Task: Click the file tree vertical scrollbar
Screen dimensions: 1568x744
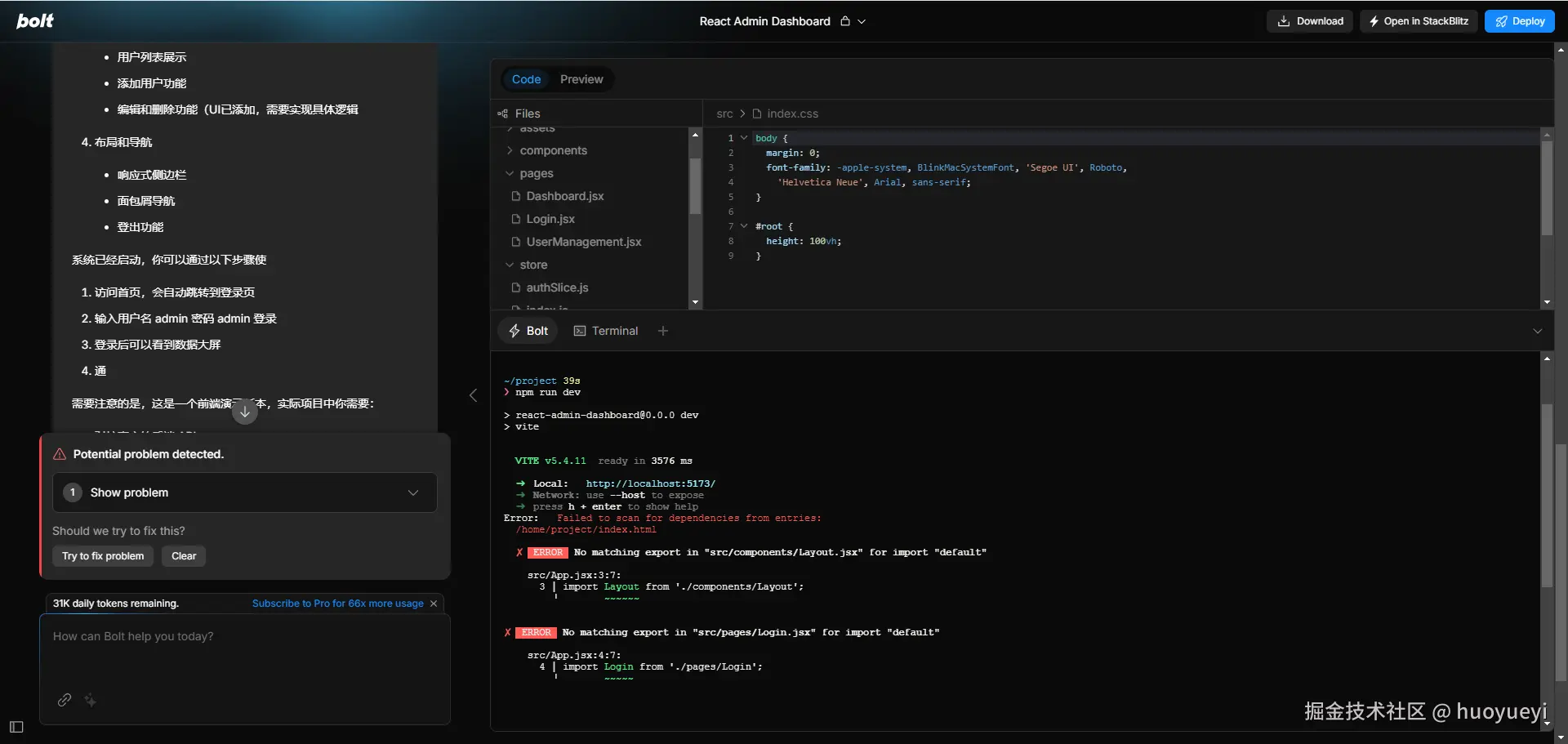Action: (695, 186)
